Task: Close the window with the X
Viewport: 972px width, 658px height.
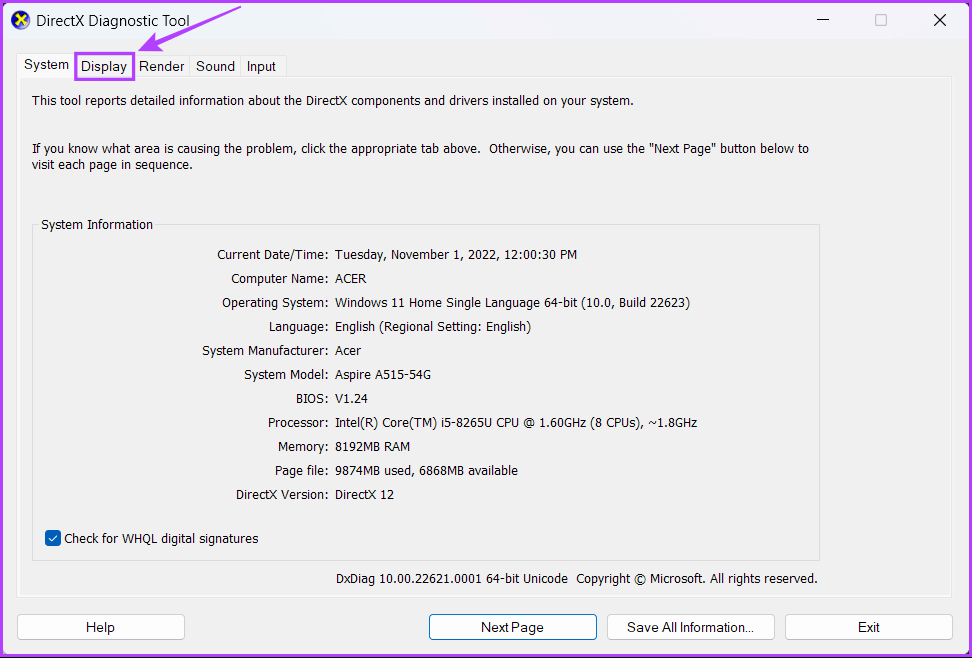Action: (x=939, y=20)
